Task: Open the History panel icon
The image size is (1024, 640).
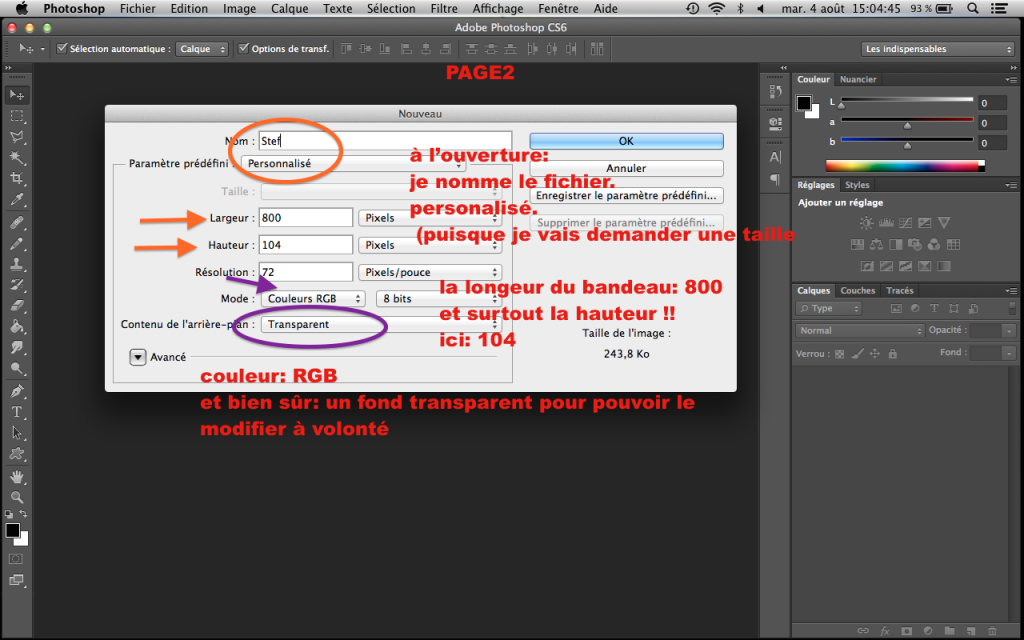Action: pyautogui.click(x=775, y=92)
